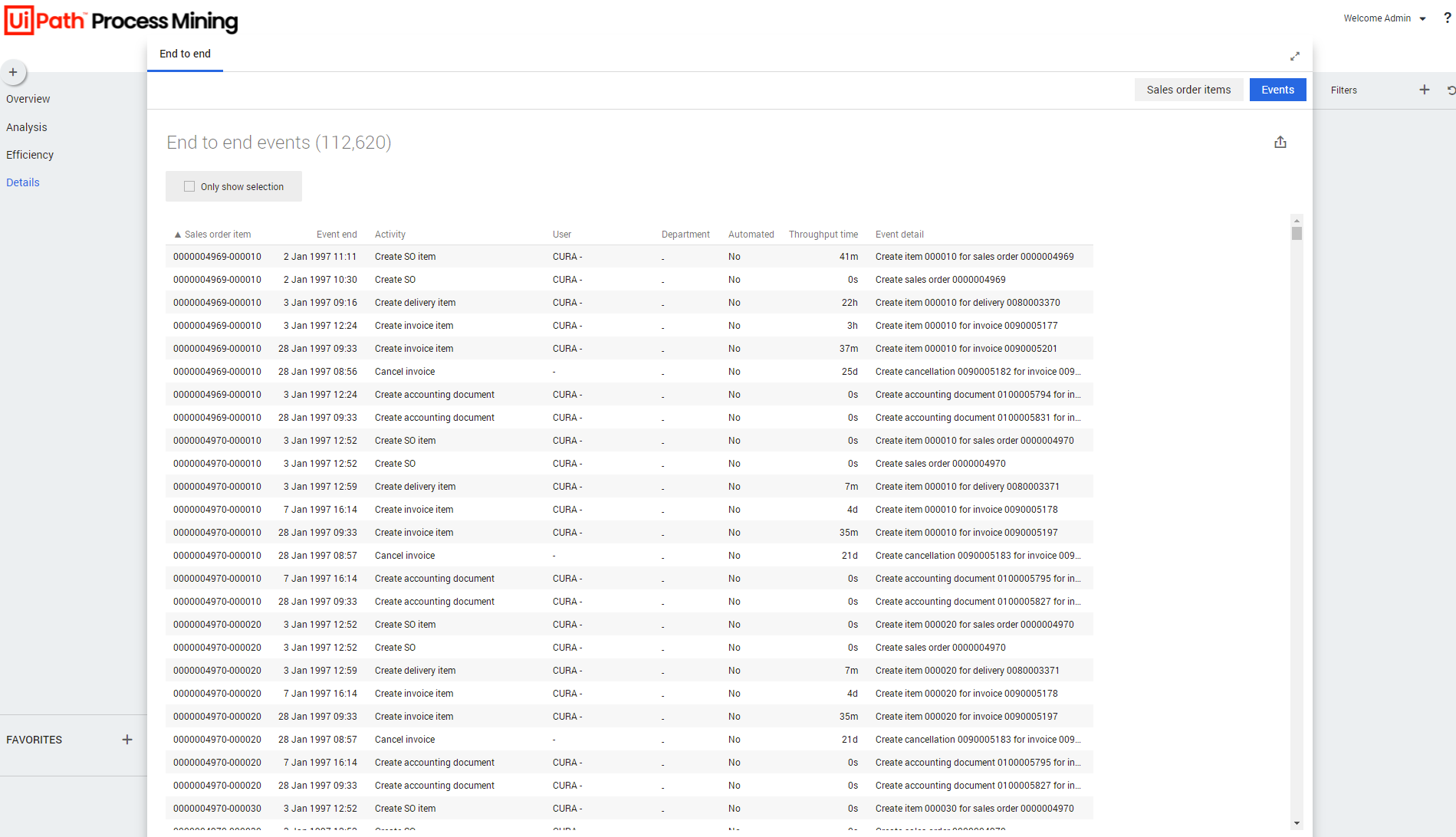
Task: Open the help question mark icon
Action: (x=1447, y=18)
